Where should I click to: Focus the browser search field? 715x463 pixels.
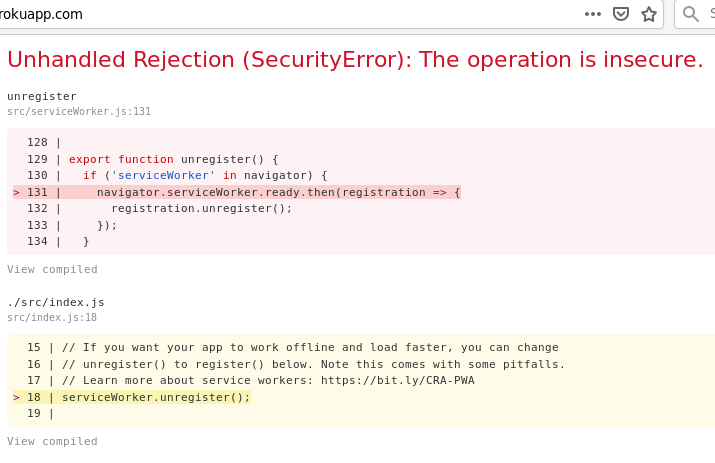coord(708,14)
